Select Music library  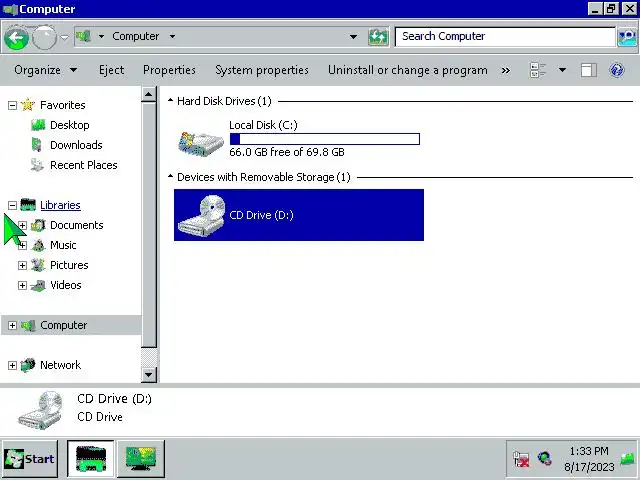coord(63,245)
